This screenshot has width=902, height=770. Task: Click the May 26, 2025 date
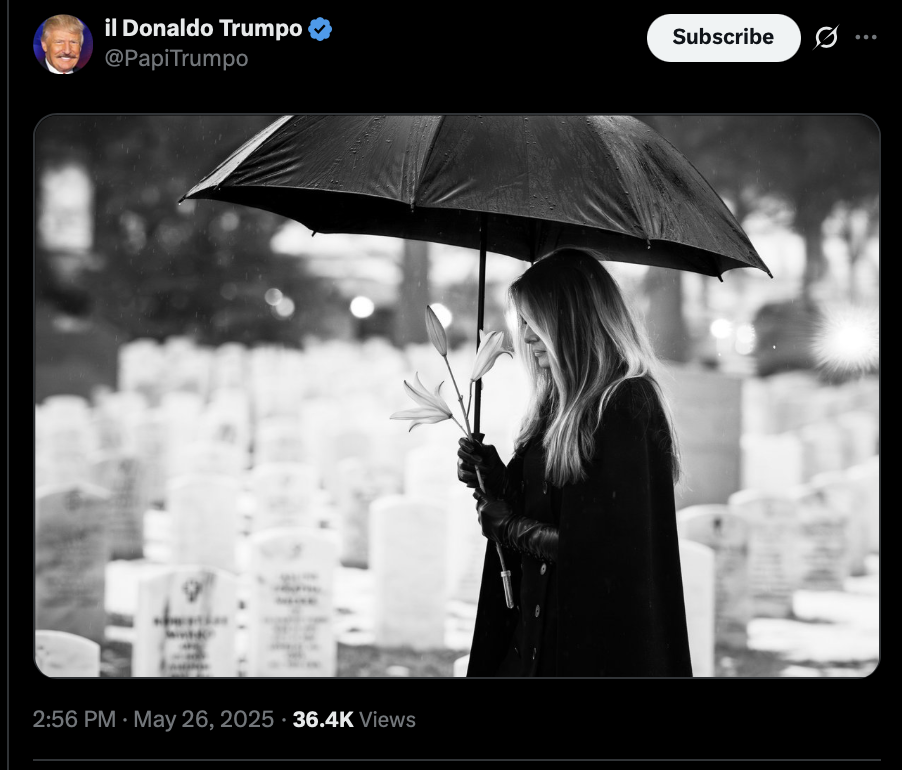click(204, 719)
